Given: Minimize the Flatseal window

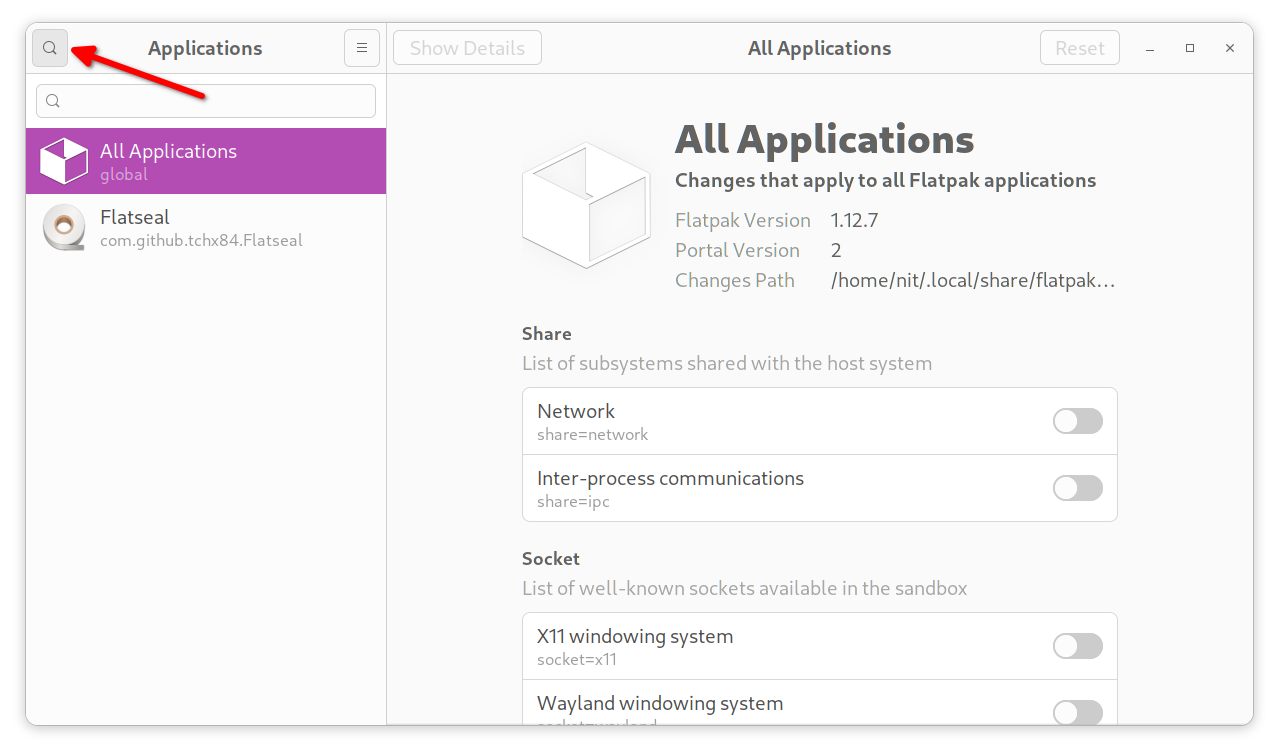Looking at the screenshot, I should point(1150,48).
